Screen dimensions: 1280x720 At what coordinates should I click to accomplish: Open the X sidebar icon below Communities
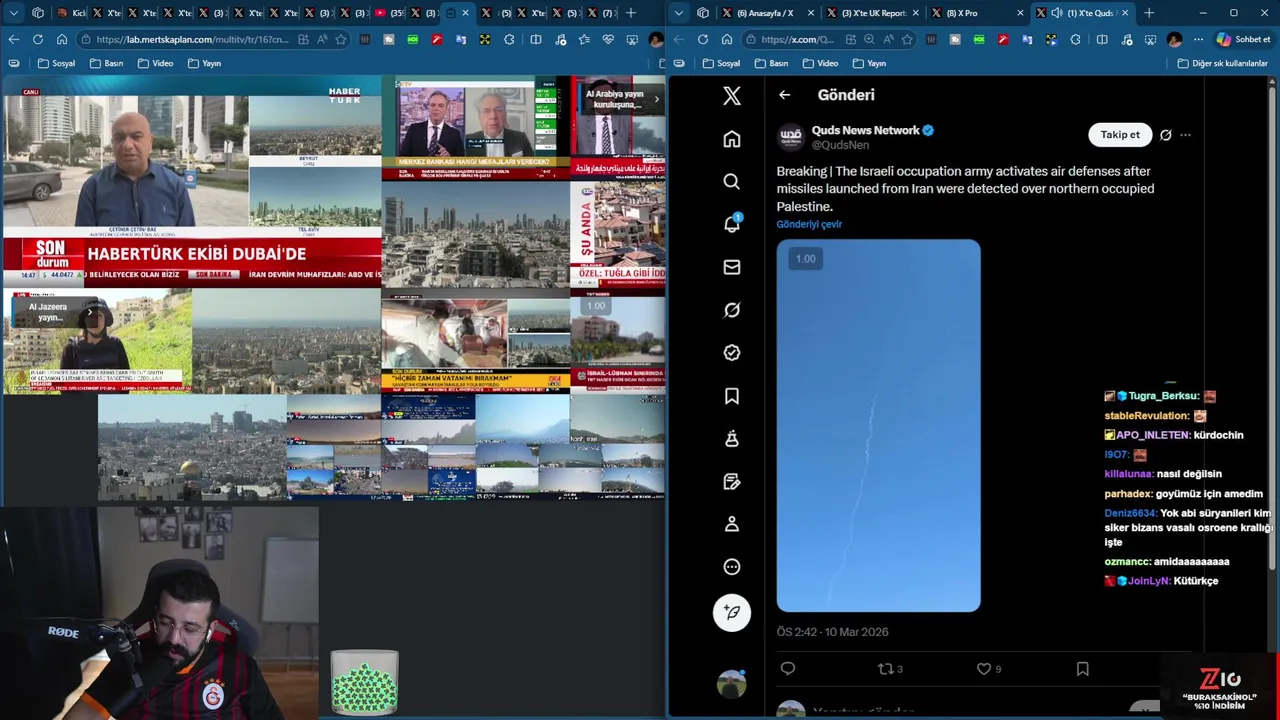[732, 481]
